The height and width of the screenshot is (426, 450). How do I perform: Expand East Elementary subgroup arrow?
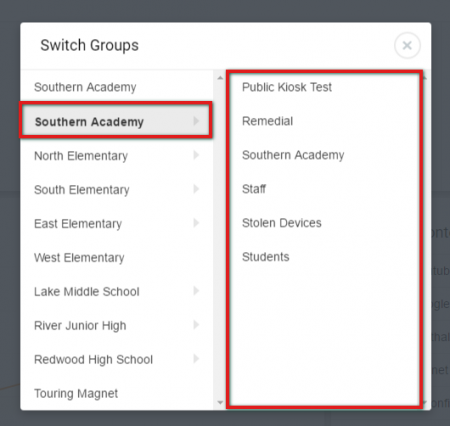pyautogui.click(x=196, y=223)
